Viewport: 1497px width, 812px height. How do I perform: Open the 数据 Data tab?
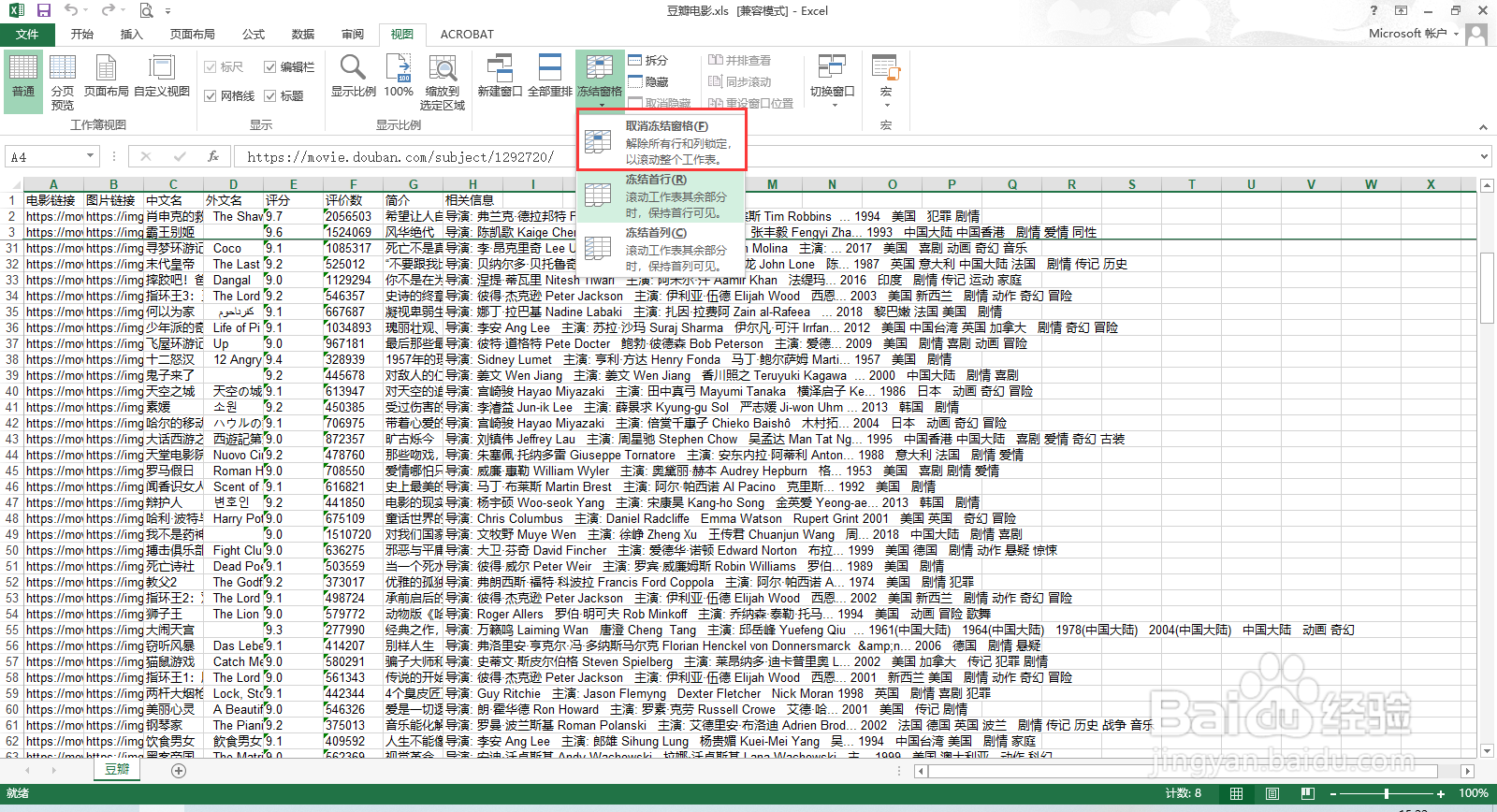[x=303, y=35]
